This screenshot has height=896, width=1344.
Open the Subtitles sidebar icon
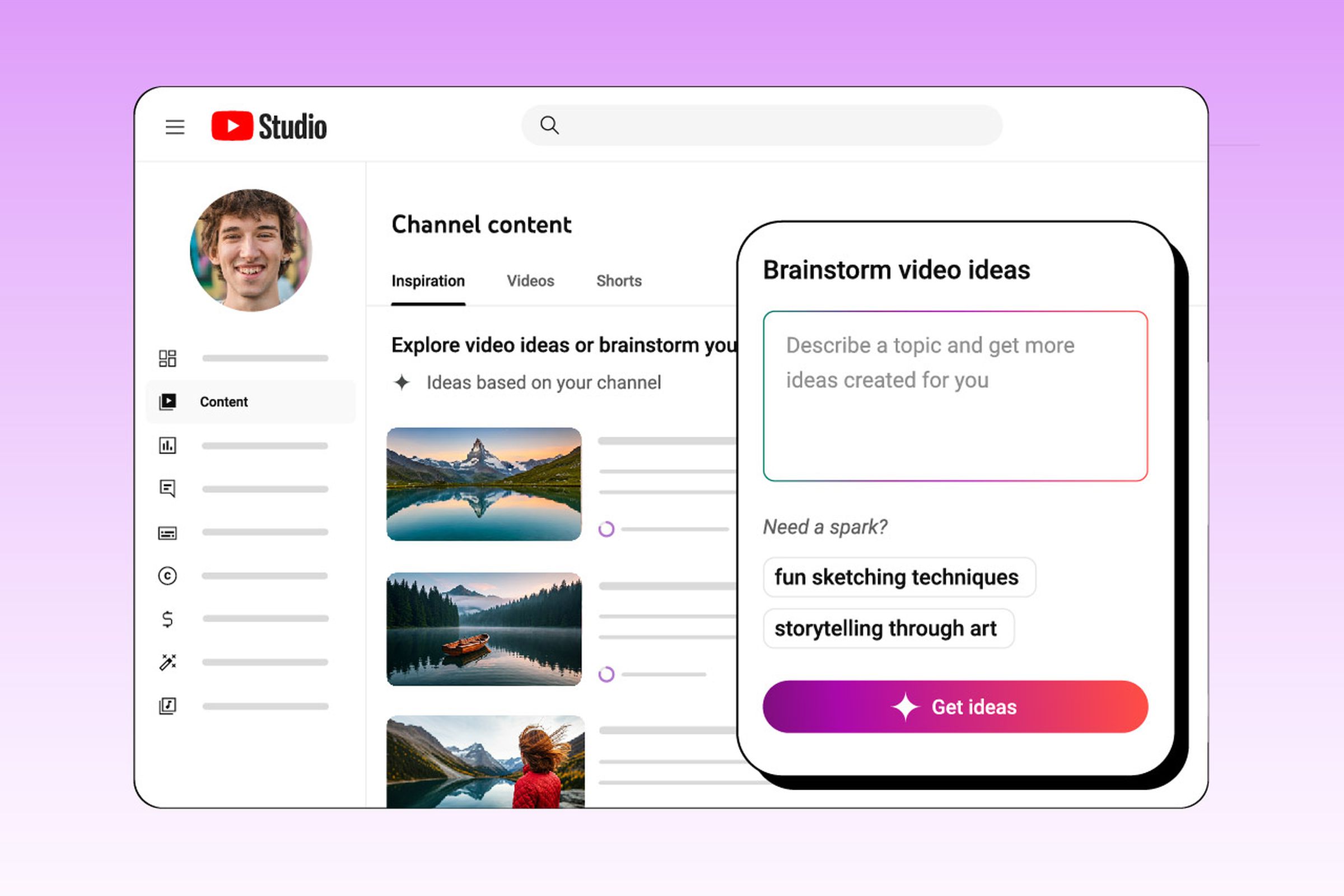(167, 533)
